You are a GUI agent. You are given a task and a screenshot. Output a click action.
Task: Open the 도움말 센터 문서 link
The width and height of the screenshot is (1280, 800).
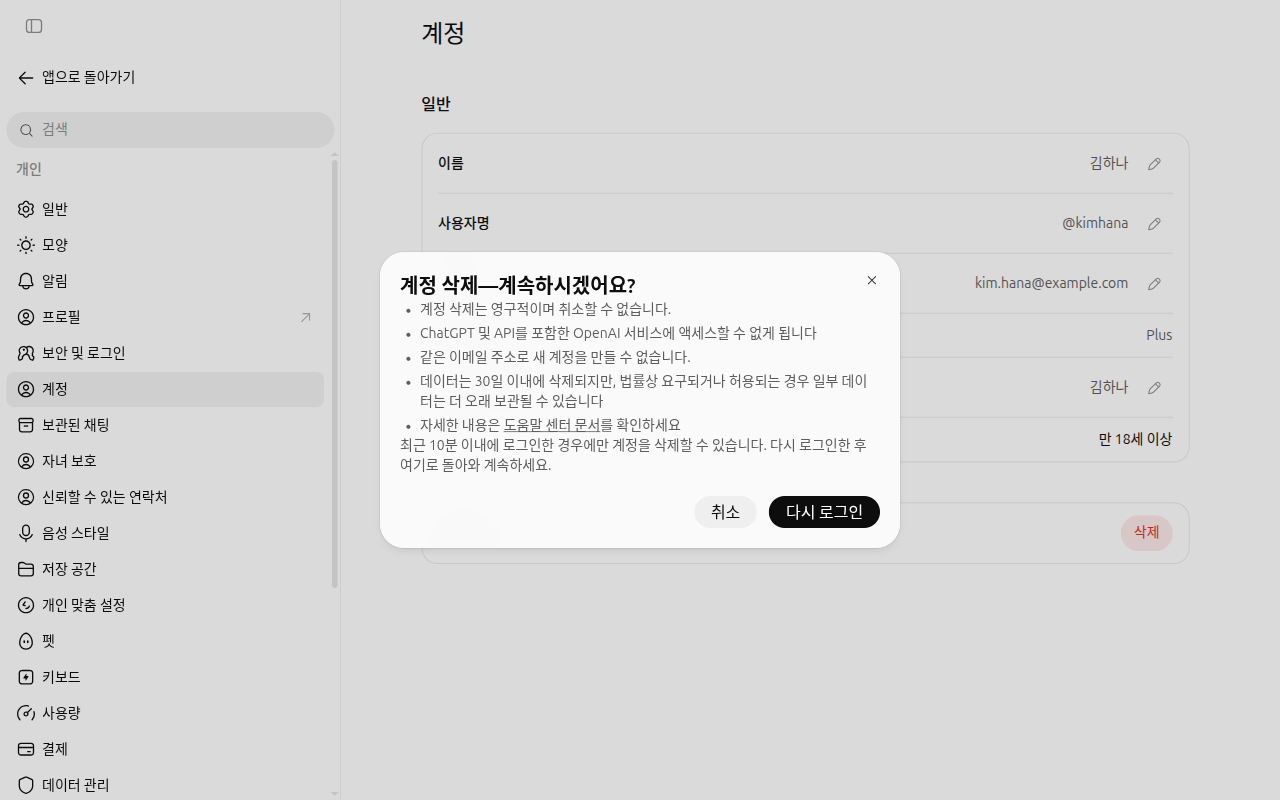coord(552,425)
